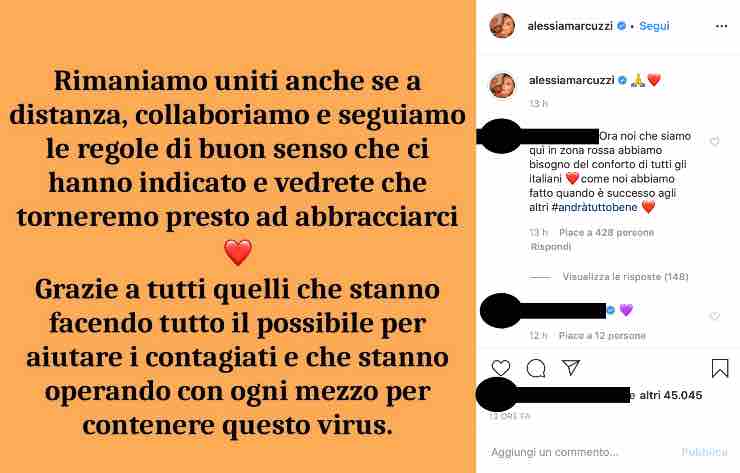
Task: Expand Visualizza le risposte (148)
Action: [625, 277]
